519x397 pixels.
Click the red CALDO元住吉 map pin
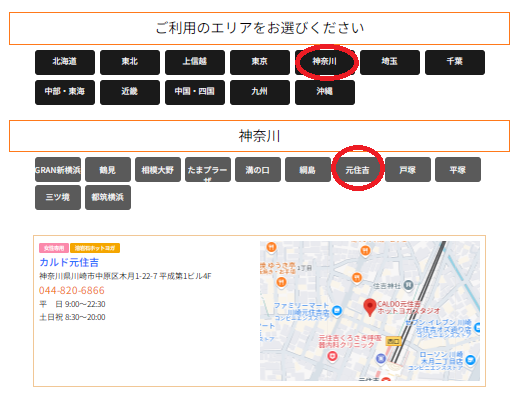(x=369, y=307)
